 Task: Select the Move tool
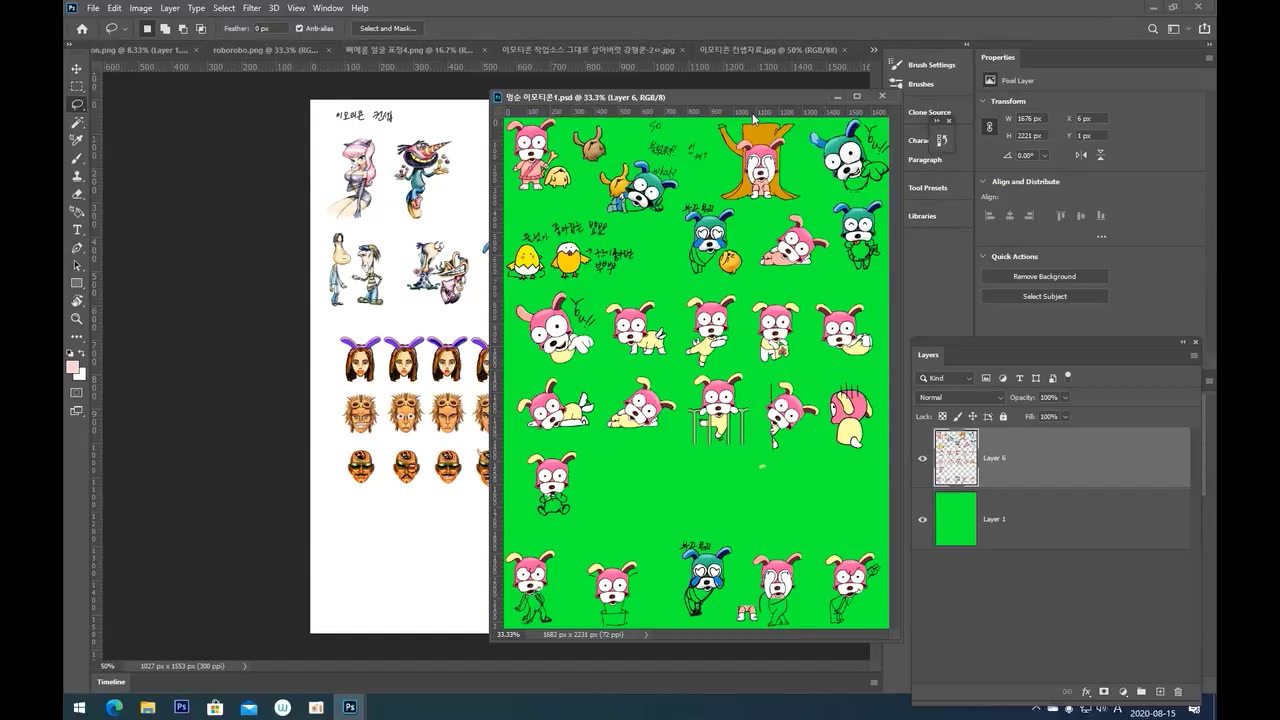pos(77,69)
